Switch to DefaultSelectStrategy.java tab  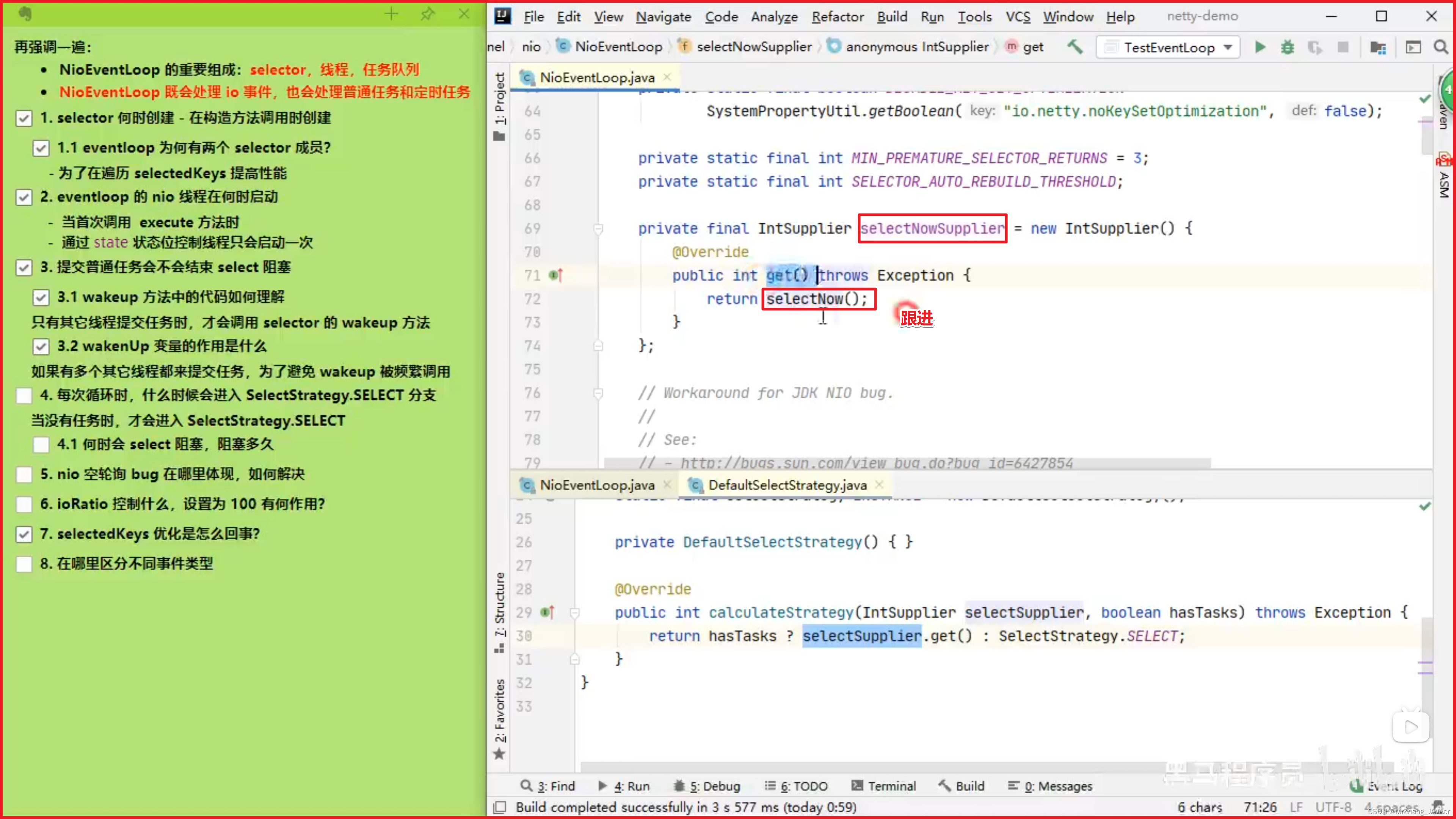point(787,485)
